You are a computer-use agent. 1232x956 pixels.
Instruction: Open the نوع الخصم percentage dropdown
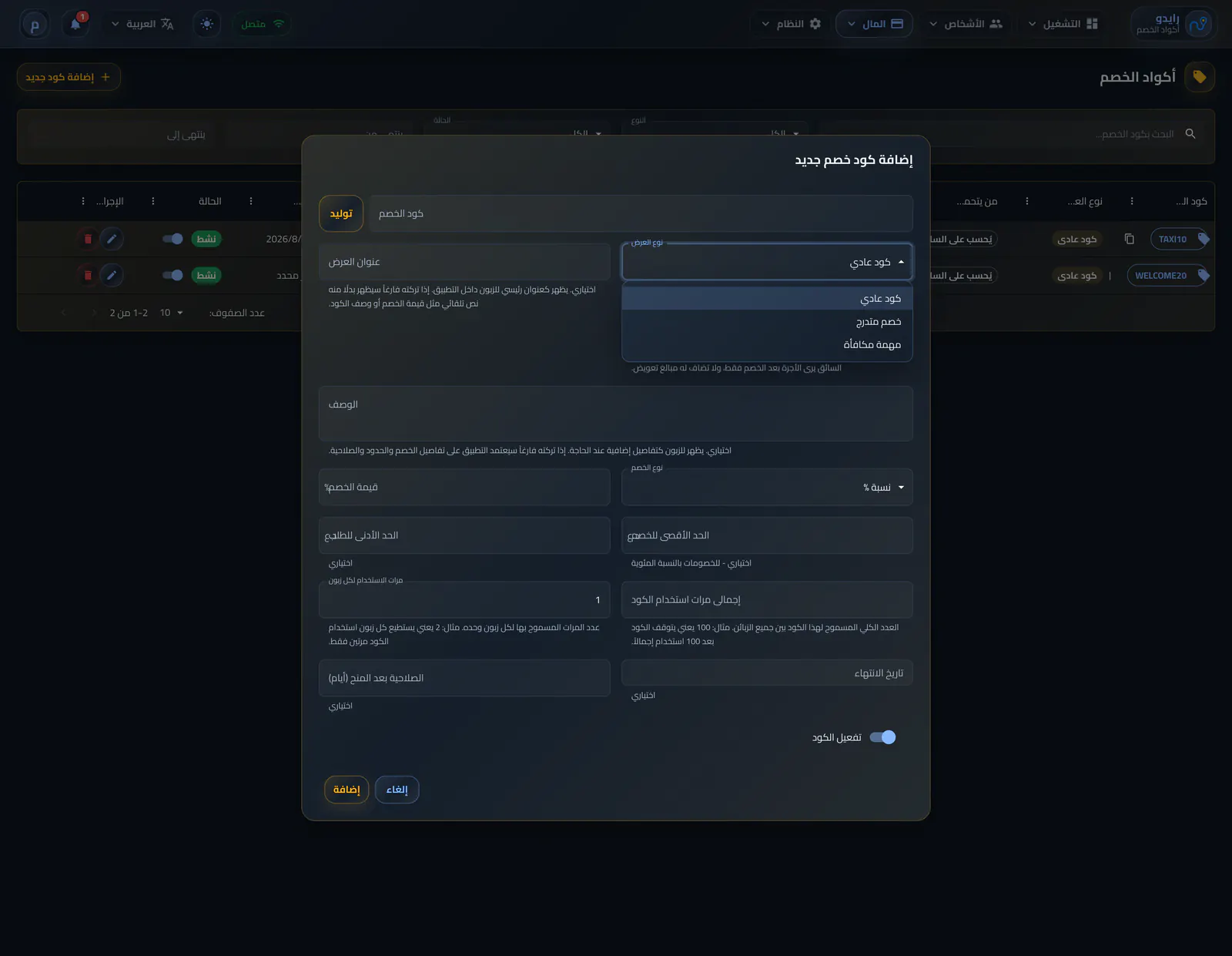[x=767, y=487]
